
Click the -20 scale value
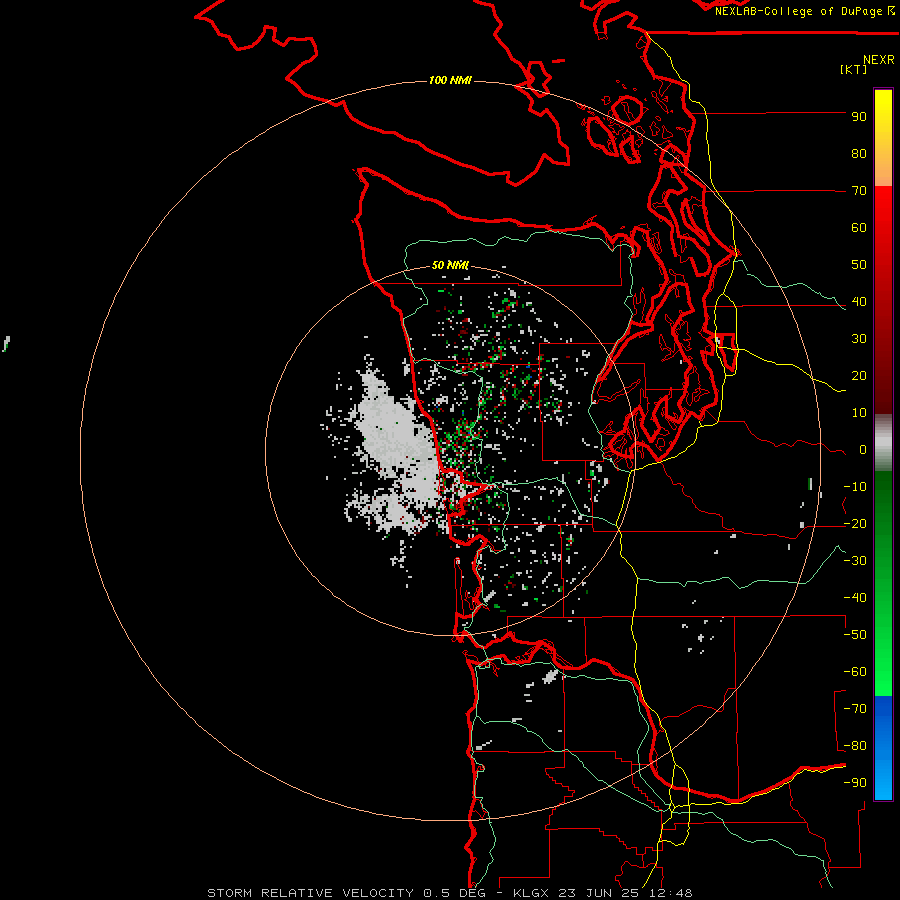tap(855, 524)
